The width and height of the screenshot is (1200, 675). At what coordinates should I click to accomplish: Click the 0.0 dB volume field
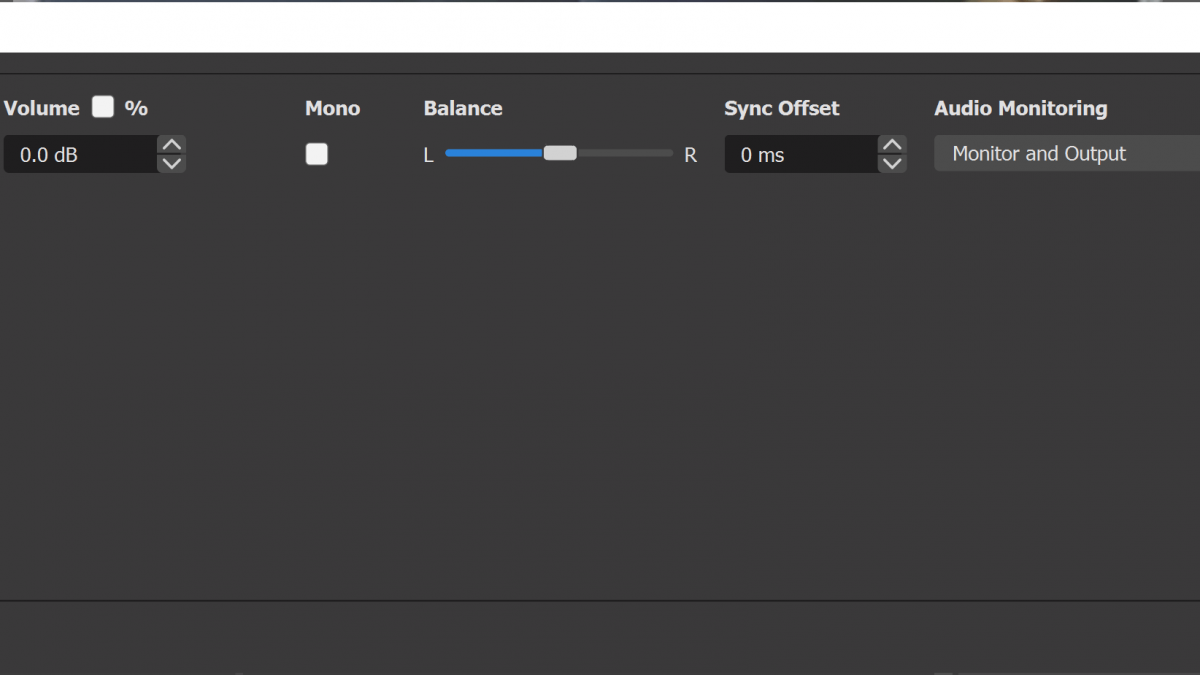tap(80, 155)
